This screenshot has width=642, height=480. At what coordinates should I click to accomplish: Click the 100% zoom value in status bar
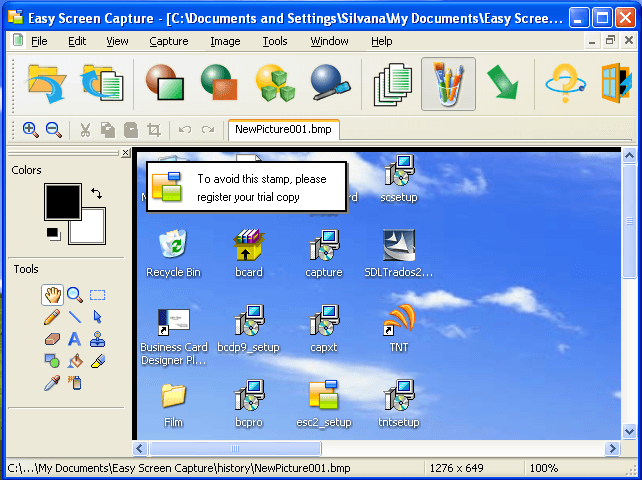(544, 468)
